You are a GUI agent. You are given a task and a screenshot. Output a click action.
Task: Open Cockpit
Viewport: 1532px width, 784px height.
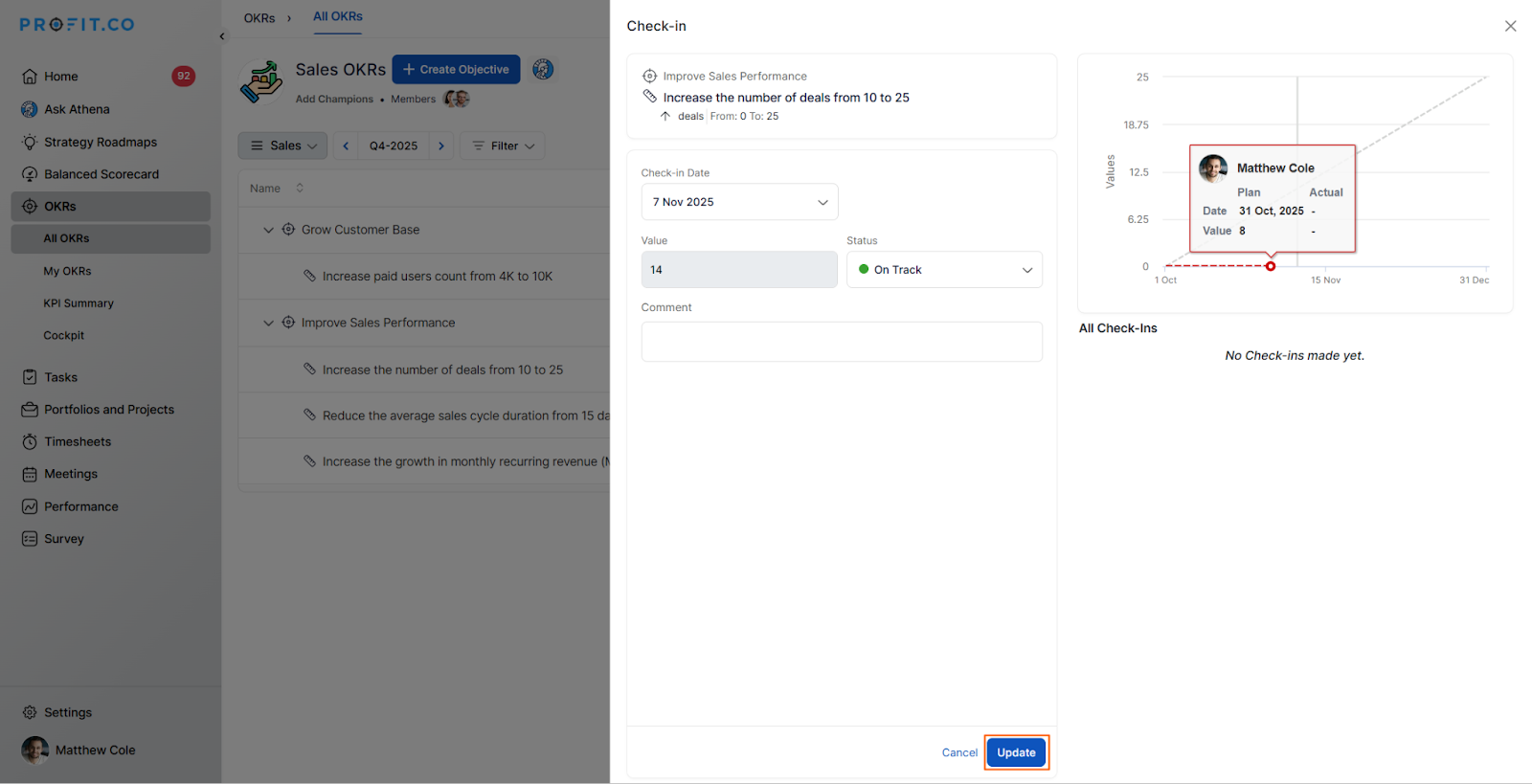pos(64,335)
